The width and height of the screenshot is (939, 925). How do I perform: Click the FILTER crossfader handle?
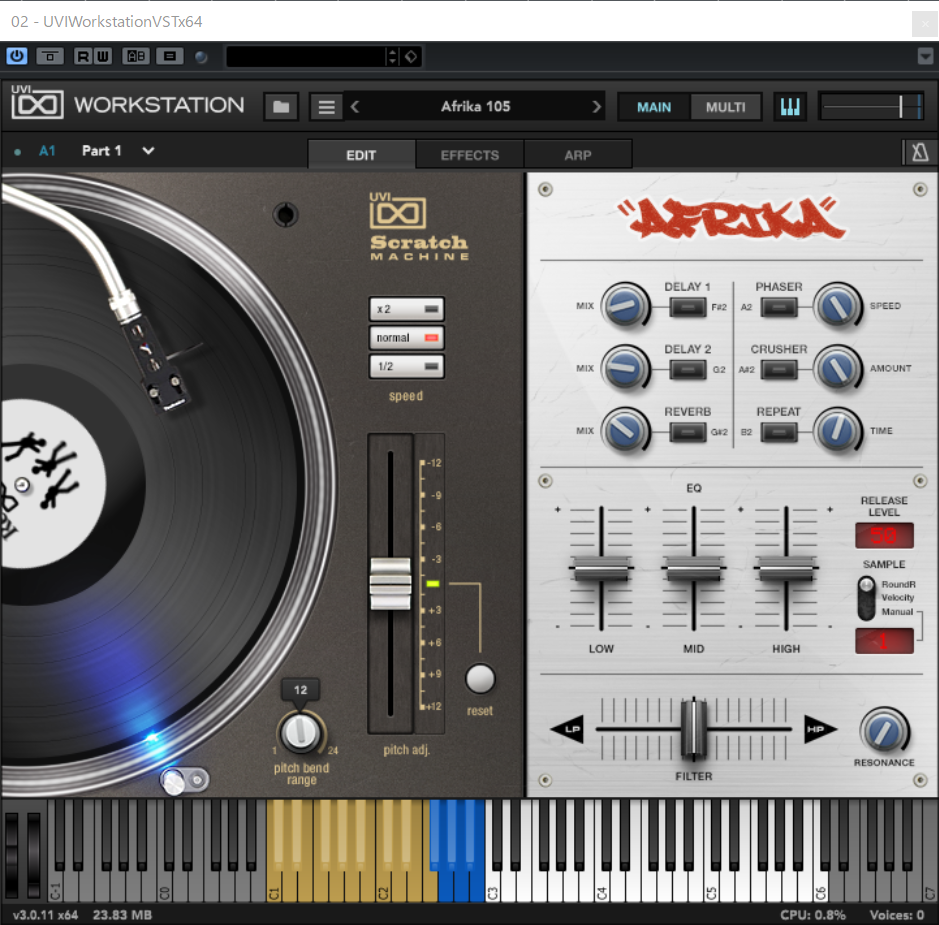pyautogui.click(x=693, y=729)
